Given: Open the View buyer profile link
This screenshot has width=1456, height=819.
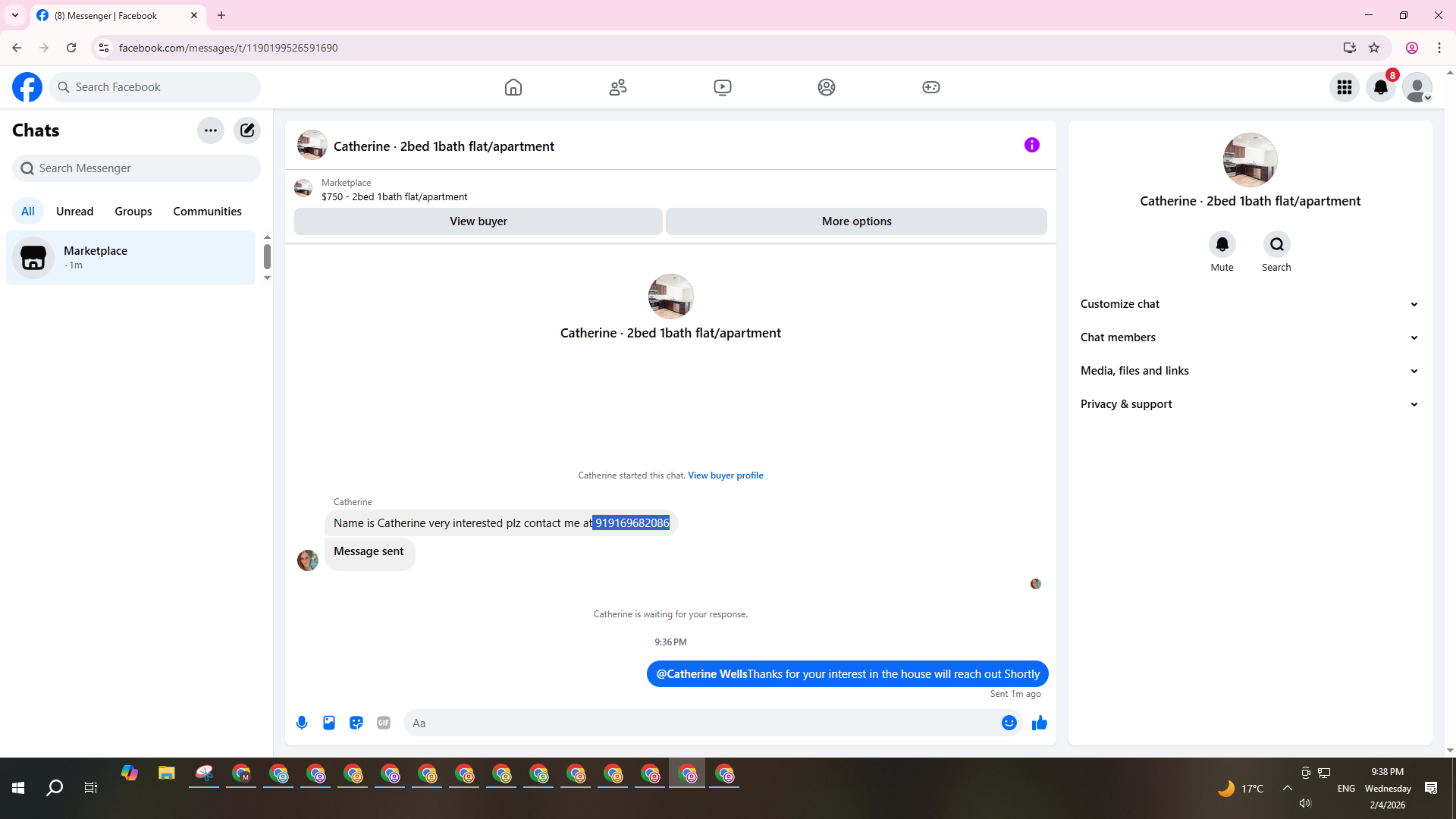Looking at the screenshot, I should (x=725, y=475).
